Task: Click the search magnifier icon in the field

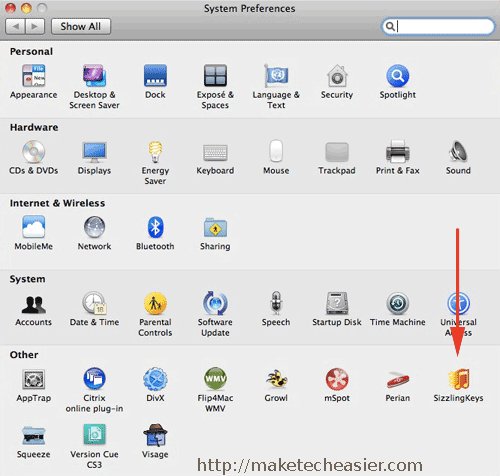Action: (x=389, y=26)
